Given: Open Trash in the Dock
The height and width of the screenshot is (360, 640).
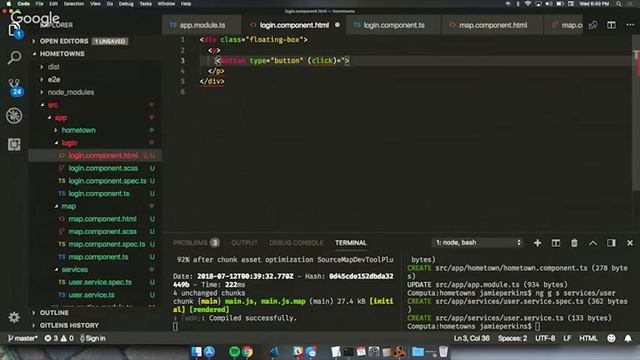Looking at the screenshot, I should [443, 352].
